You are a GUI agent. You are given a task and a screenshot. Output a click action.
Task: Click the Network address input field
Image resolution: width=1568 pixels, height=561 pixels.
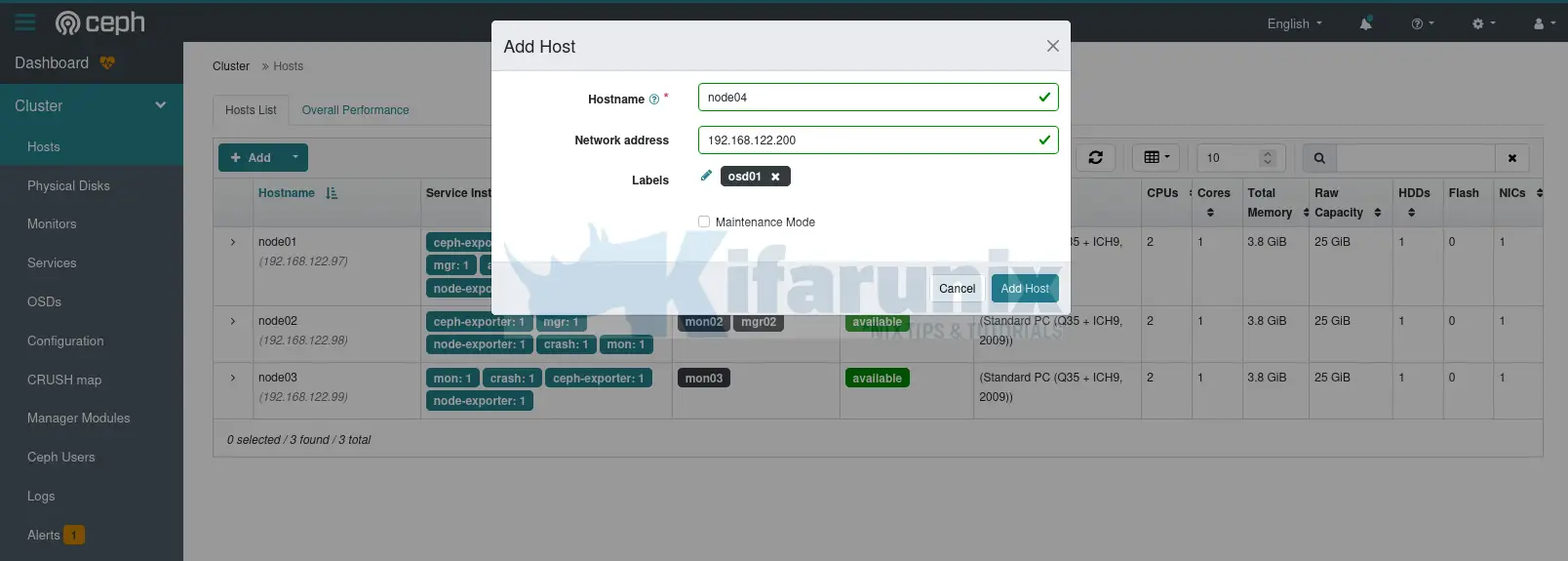point(868,140)
